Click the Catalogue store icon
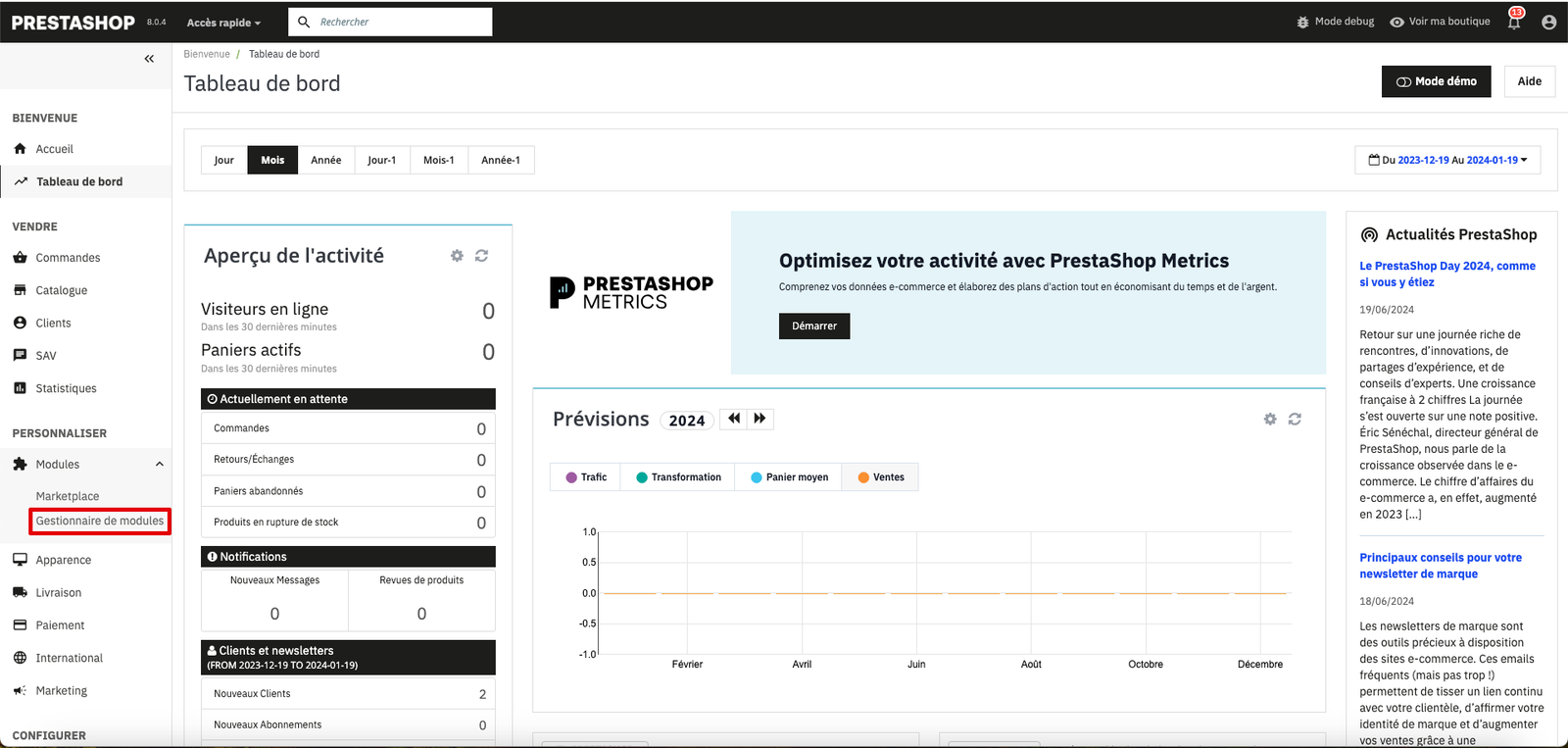The image size is (1568, 748). (x=21, y=290)
